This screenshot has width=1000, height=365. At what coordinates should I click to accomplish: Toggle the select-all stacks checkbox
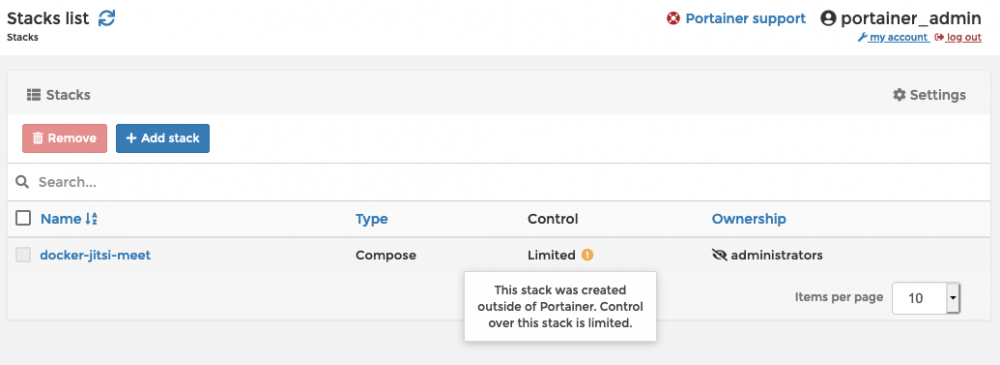(24, 219)
